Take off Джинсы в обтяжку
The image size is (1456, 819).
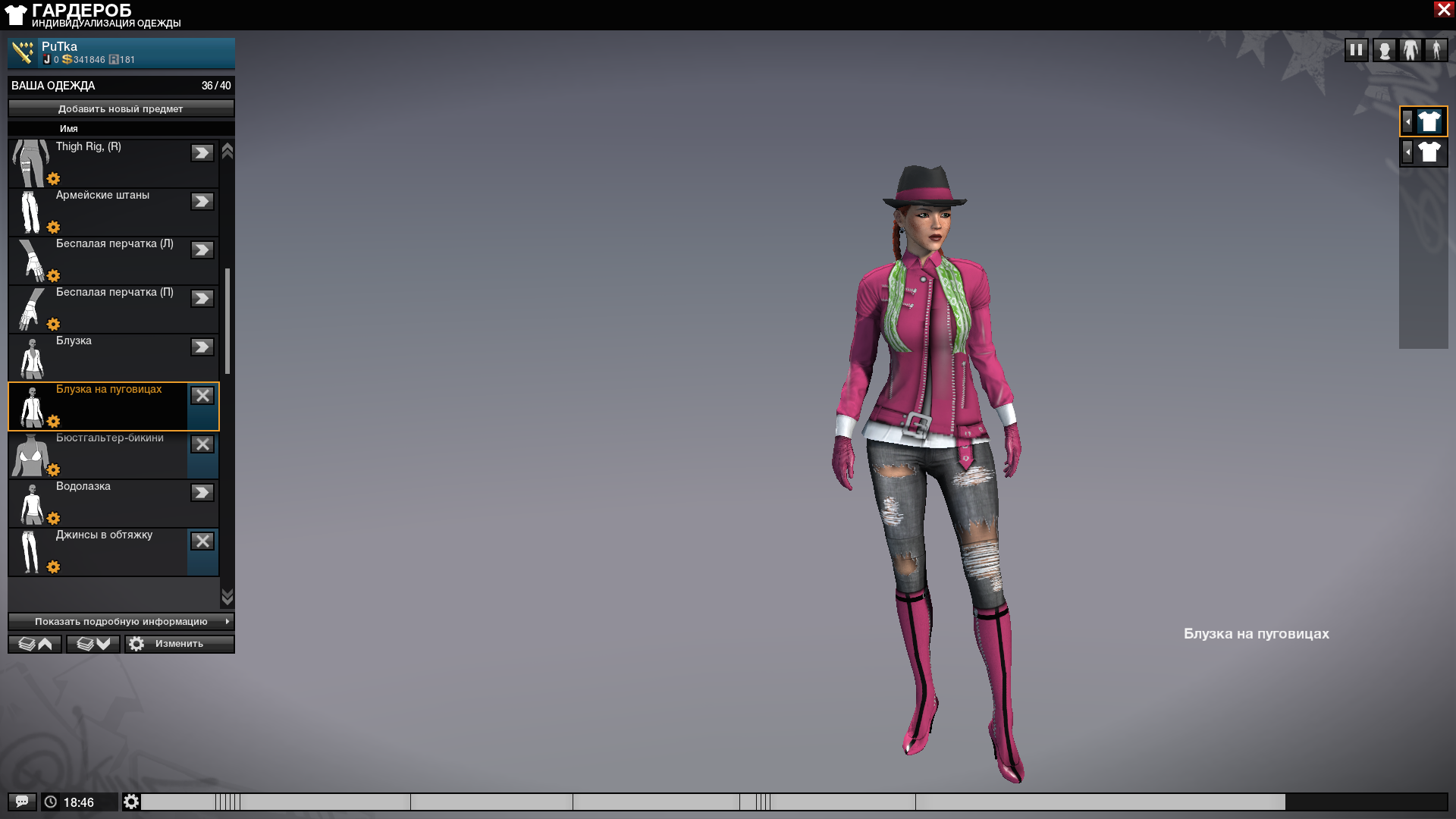202,541
